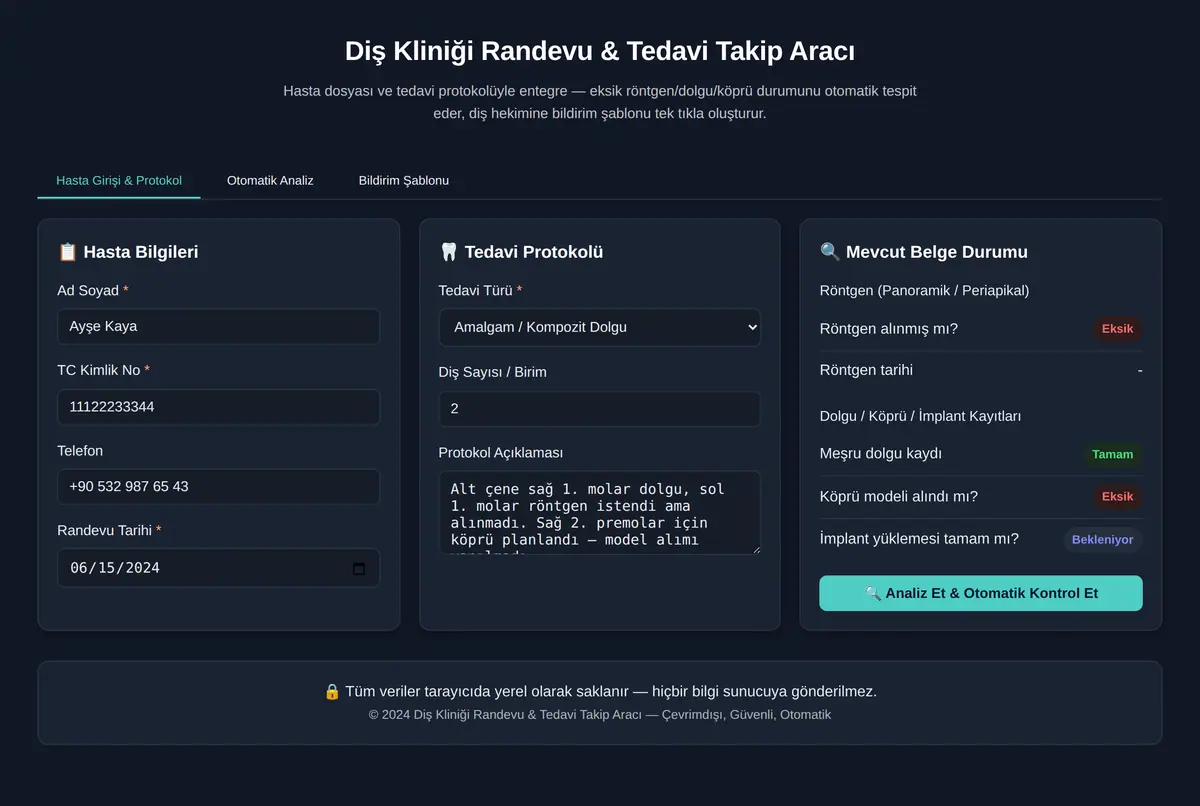Open the Otomatik Analiz tab
This screenshot has height=806, width=1200.
(x=270, y=181)
